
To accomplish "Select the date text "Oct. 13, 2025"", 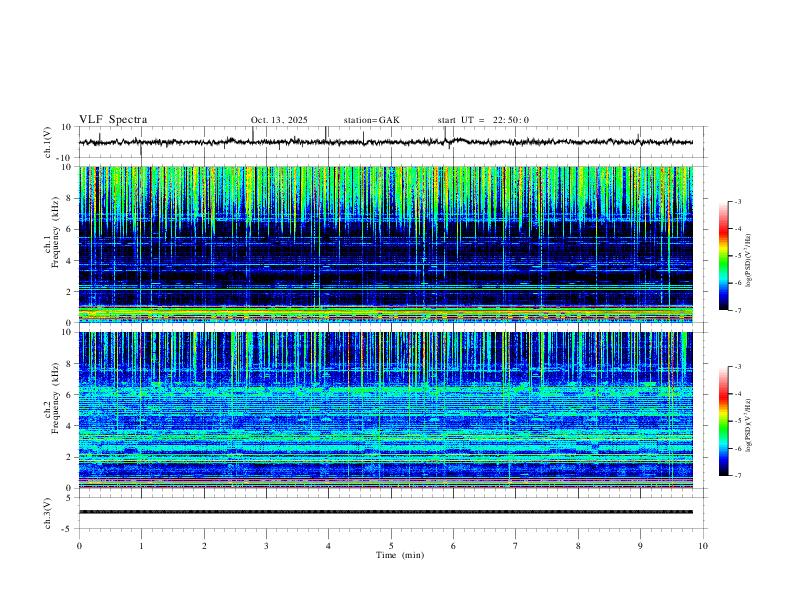I will 279,120.
